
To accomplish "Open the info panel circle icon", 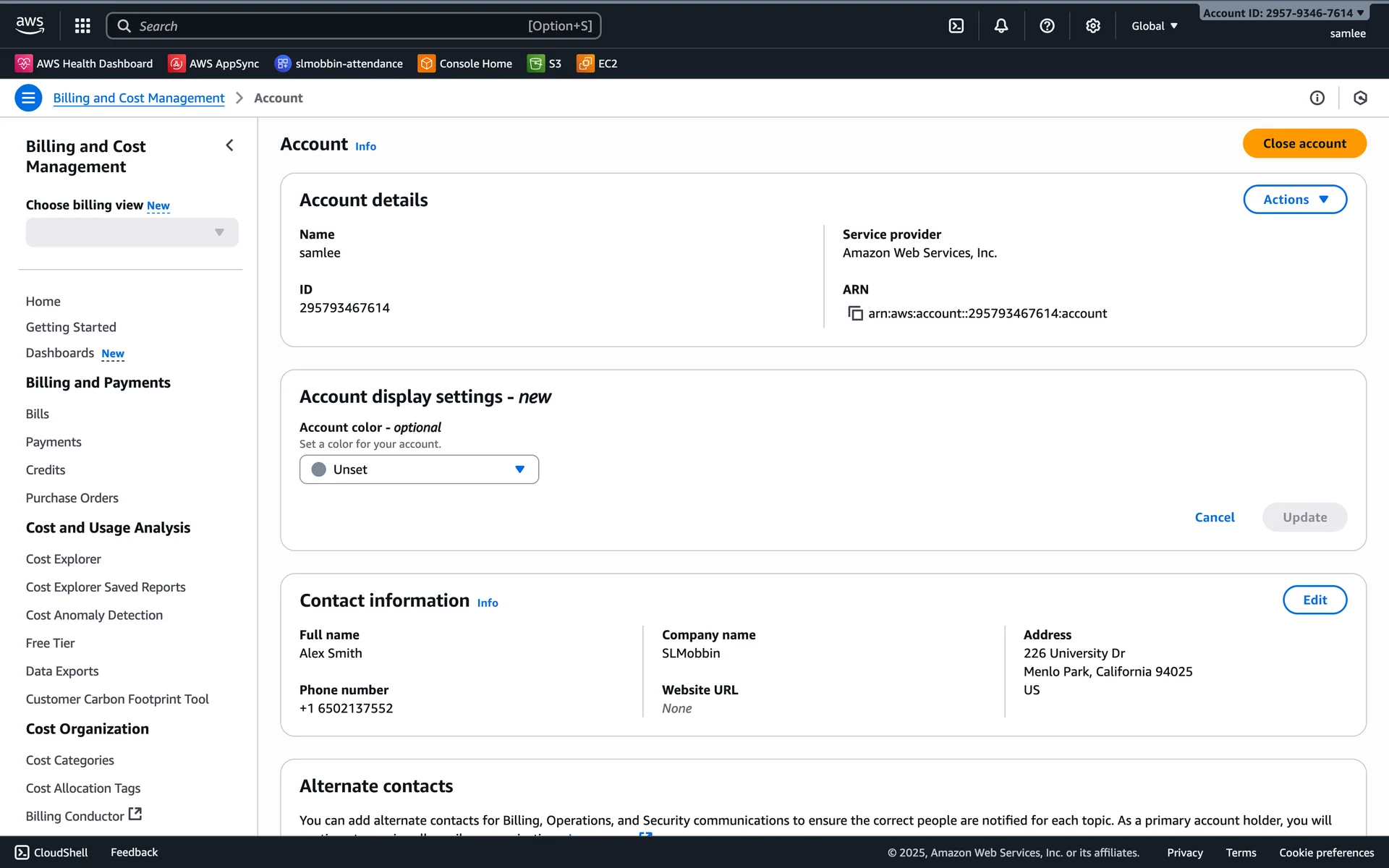I will 1317,98.
